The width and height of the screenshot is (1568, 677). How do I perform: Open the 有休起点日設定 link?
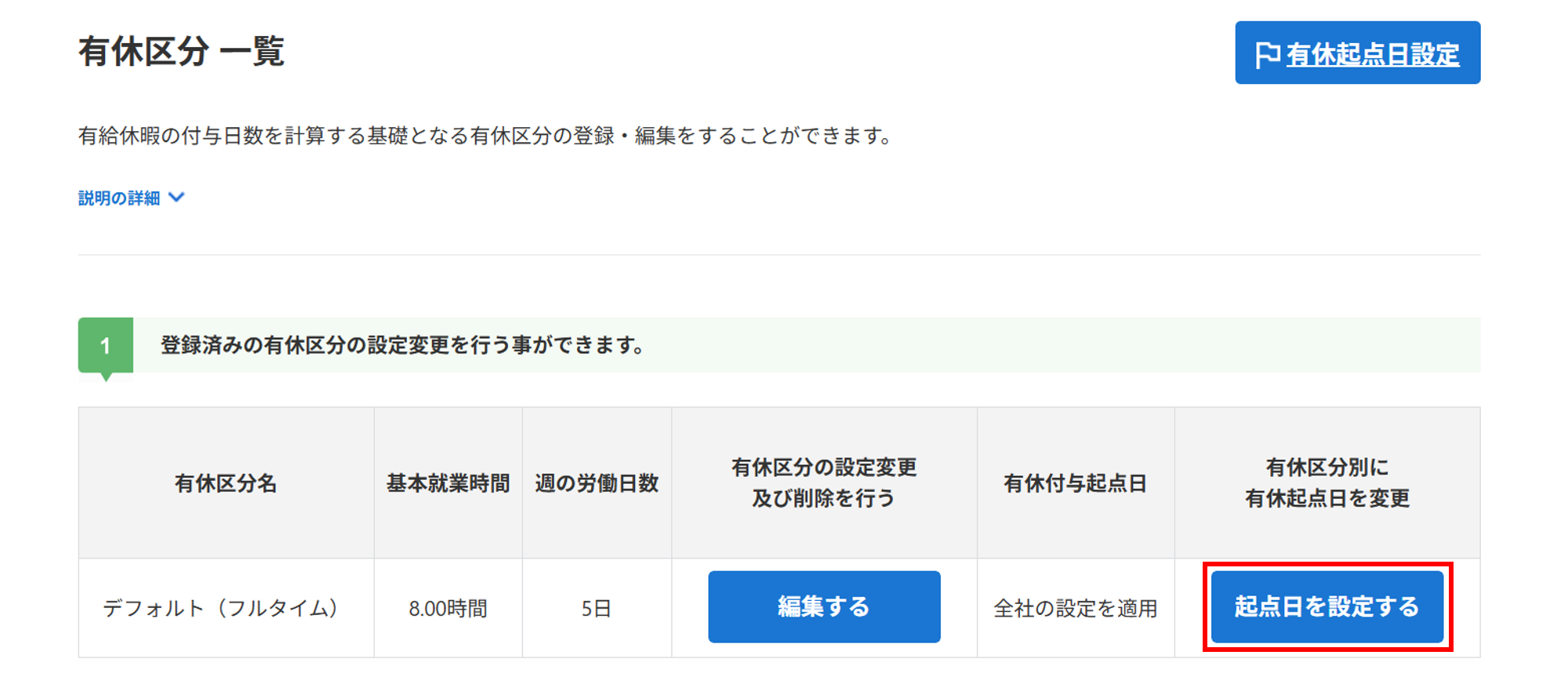pyautogui.click(x=1372, y=54)
